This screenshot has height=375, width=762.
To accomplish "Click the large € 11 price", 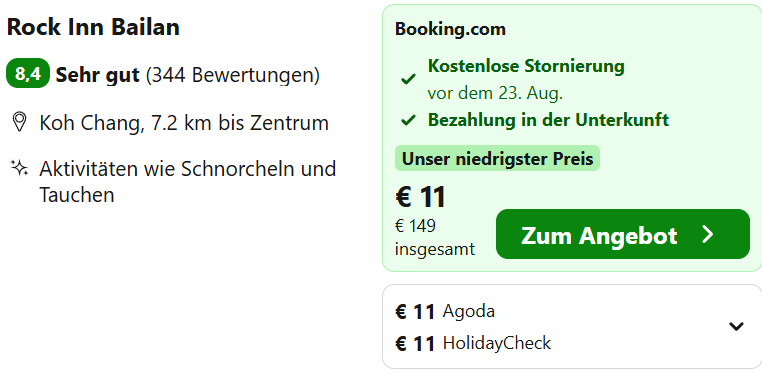I will pyautogui.click(x=421, y=197).
